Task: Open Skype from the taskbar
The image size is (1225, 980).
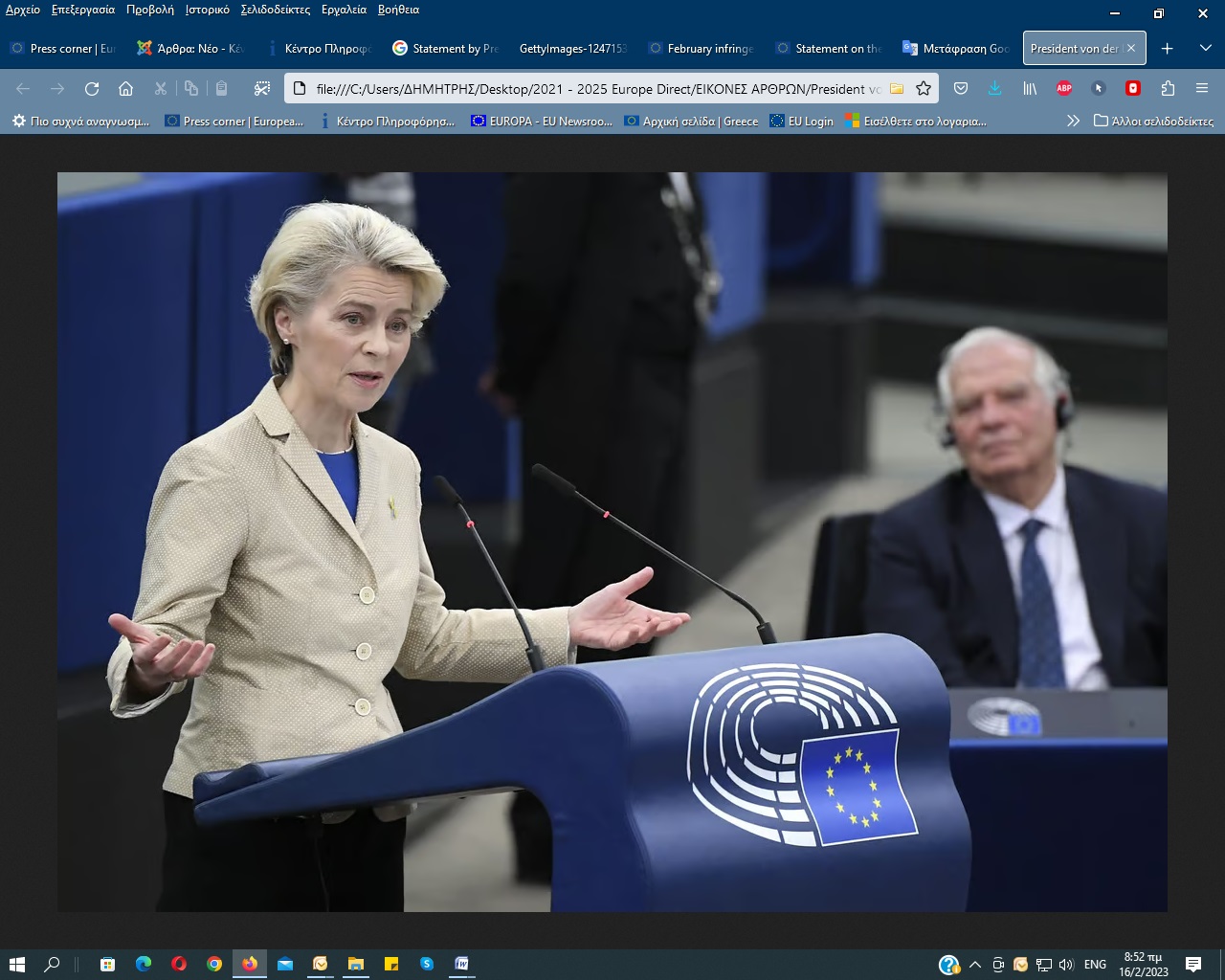Action: point(427,964)
